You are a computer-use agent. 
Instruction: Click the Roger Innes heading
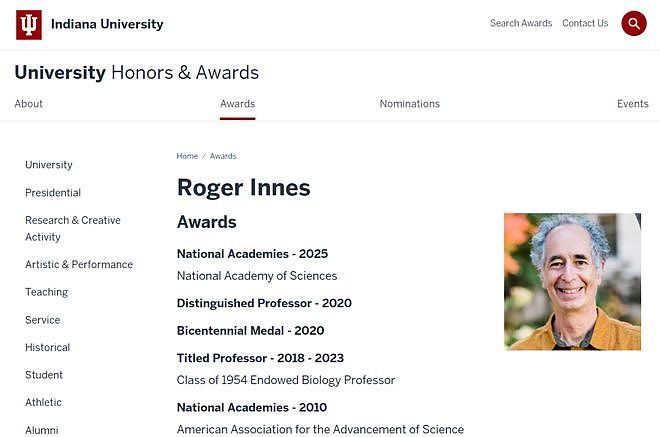[244, 188]
